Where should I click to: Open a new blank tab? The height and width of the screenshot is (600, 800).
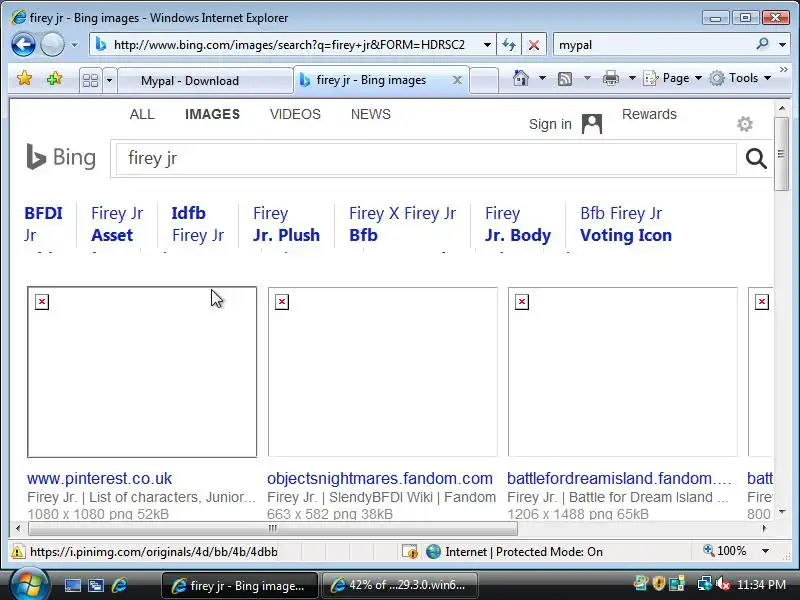pos(483,81)
